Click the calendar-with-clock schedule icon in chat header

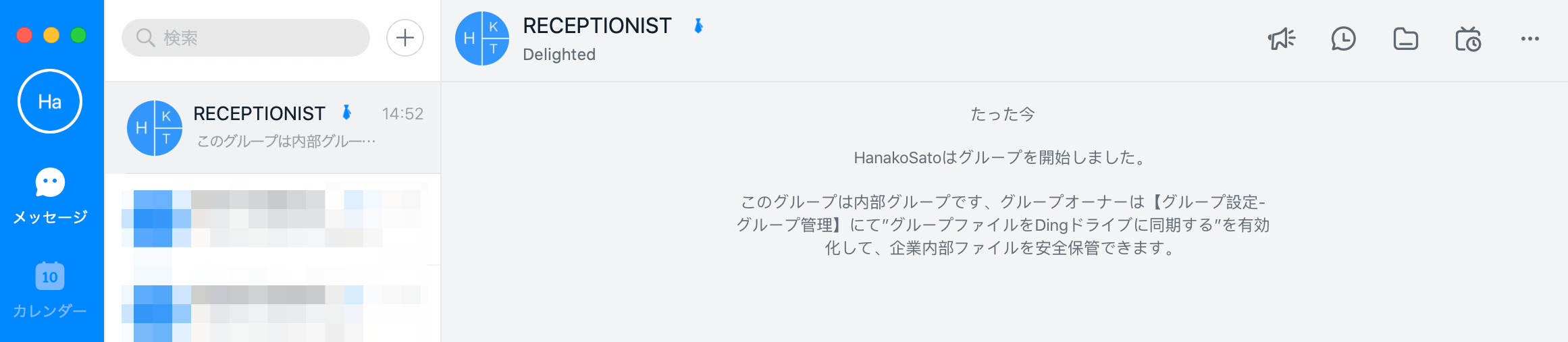point(1467,39)
